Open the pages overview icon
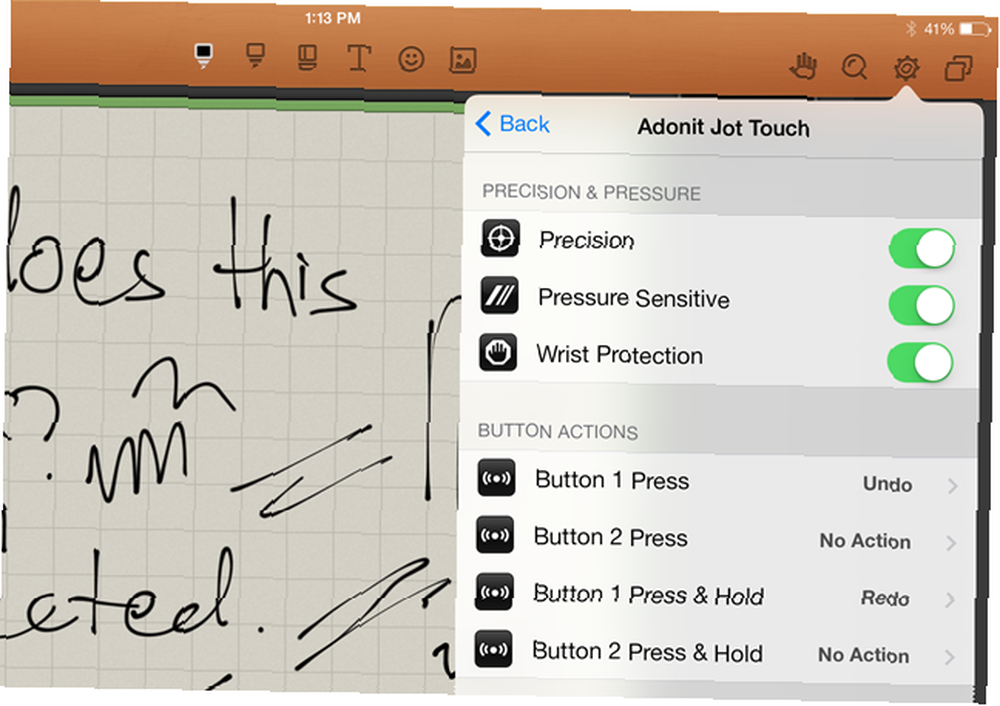1000x706 pixels. 958,68
